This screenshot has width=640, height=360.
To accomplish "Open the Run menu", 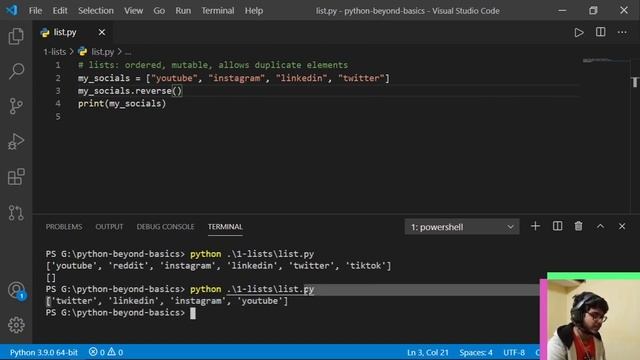I will pos(183,11).
